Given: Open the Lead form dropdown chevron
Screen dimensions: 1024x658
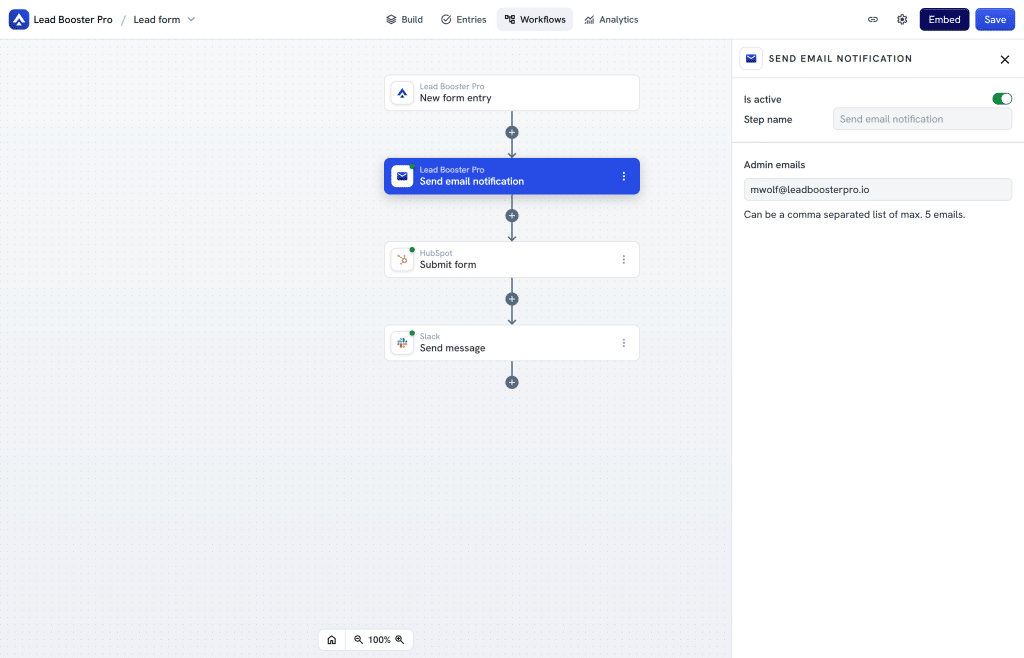Looking at the screenshot, I should pyautogui.click(x=191, y=20).
